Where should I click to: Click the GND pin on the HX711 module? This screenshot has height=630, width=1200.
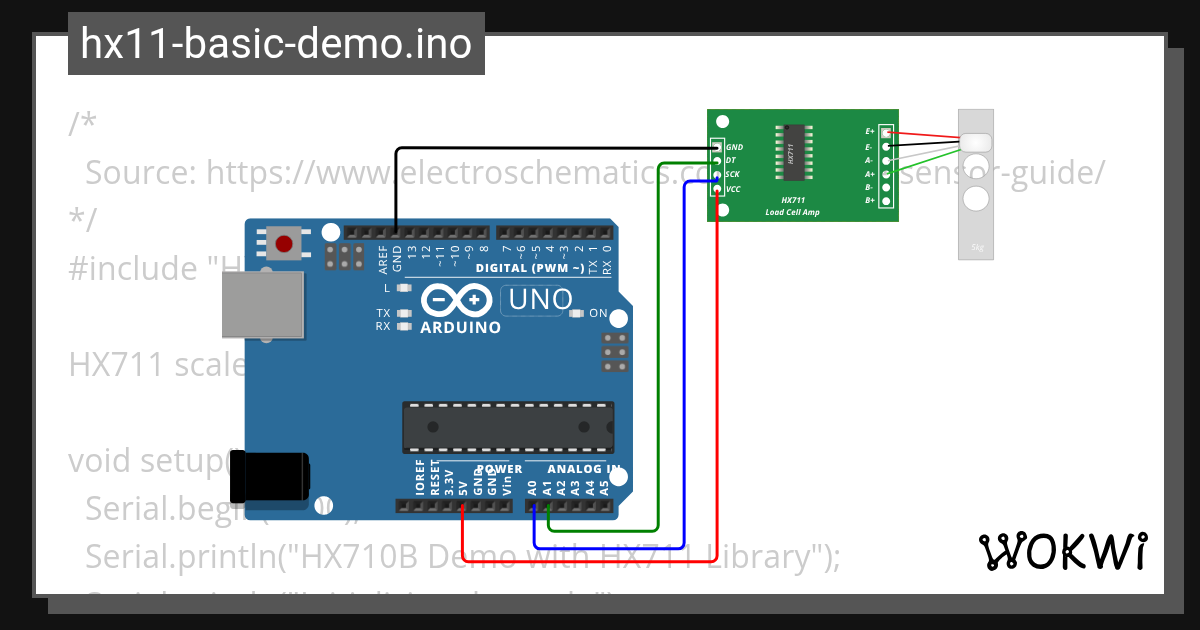coord(717,147)
